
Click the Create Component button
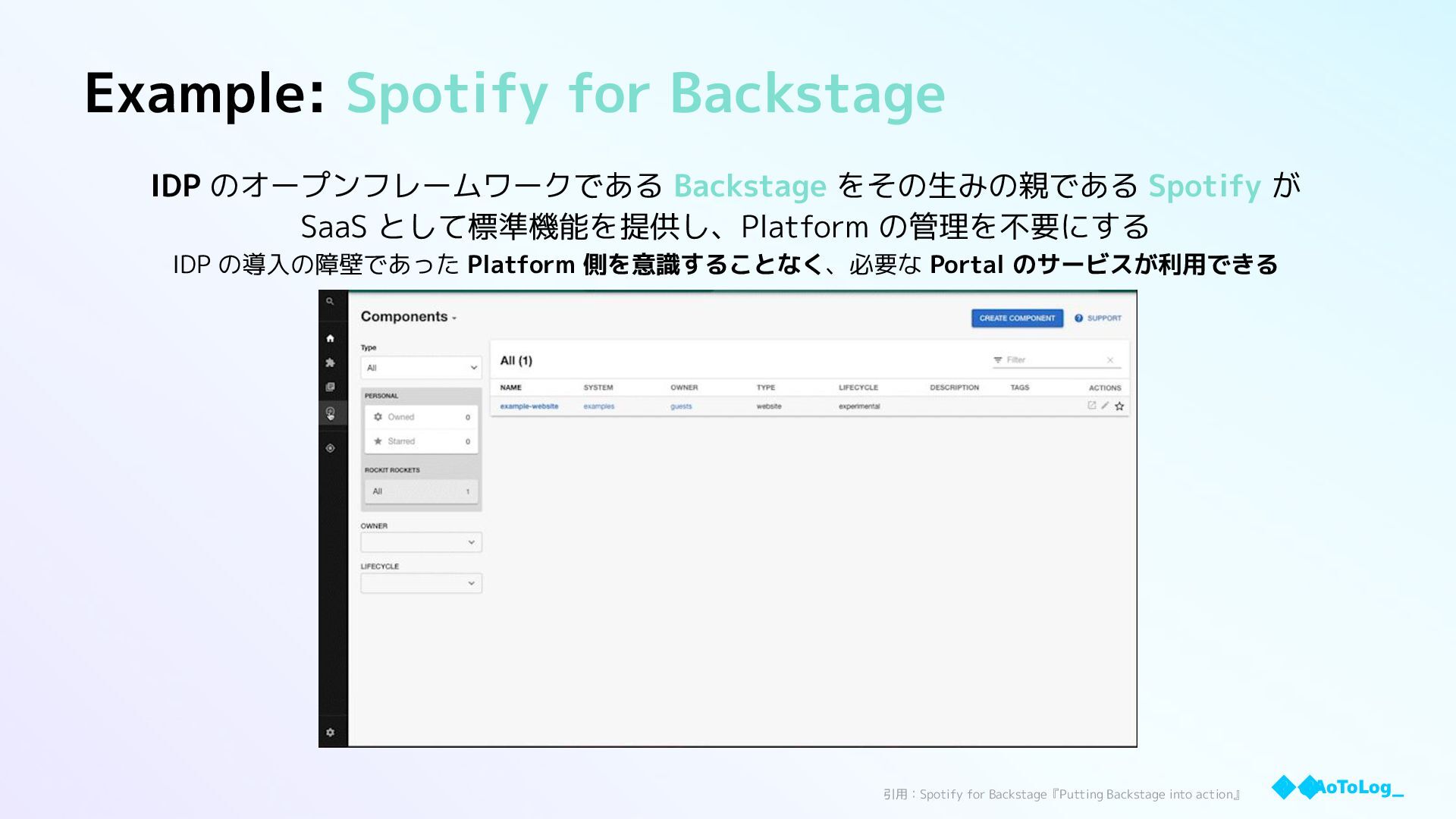click(1017, 318)
